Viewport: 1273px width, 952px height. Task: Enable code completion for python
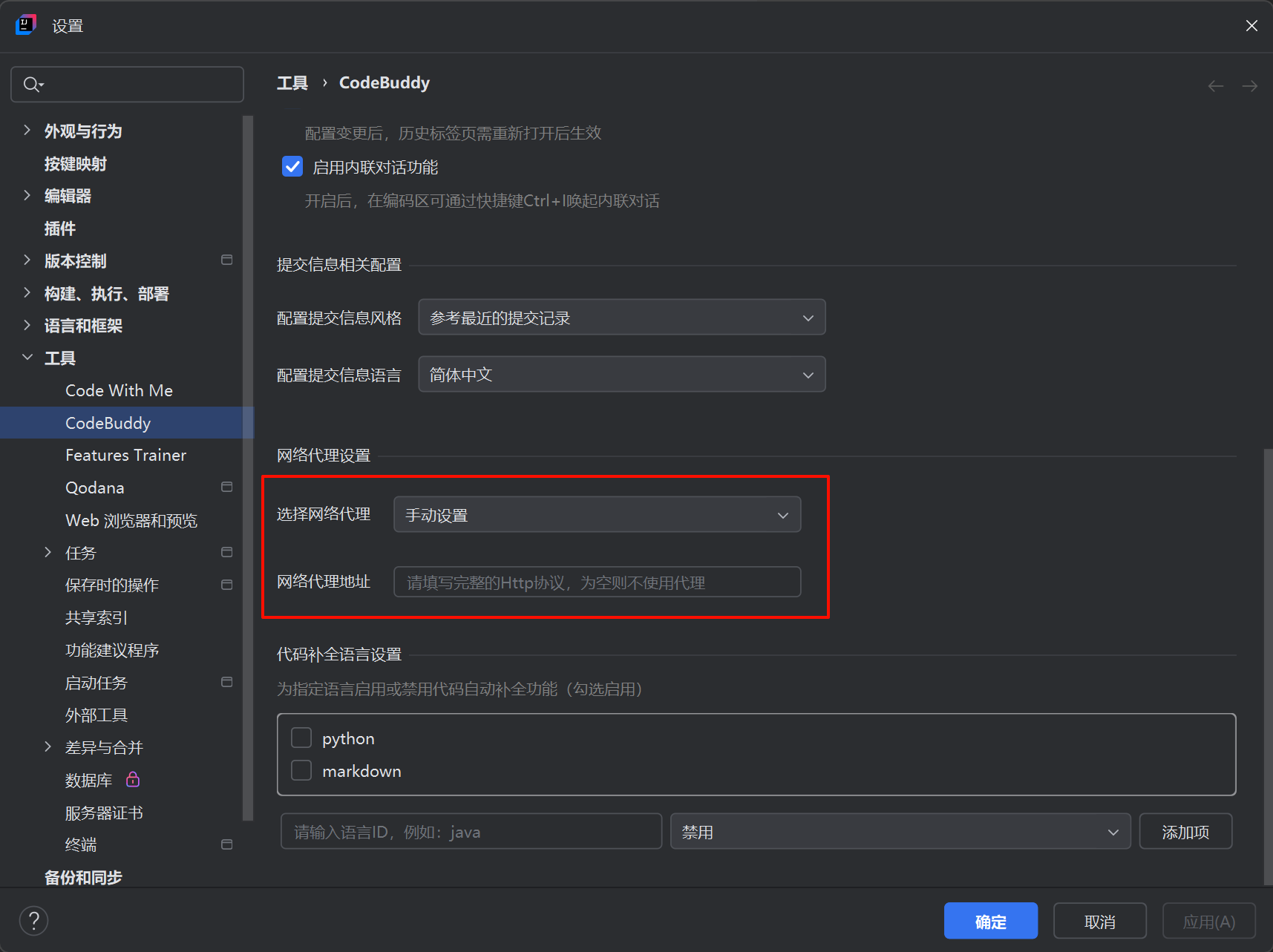click(301, 738)
